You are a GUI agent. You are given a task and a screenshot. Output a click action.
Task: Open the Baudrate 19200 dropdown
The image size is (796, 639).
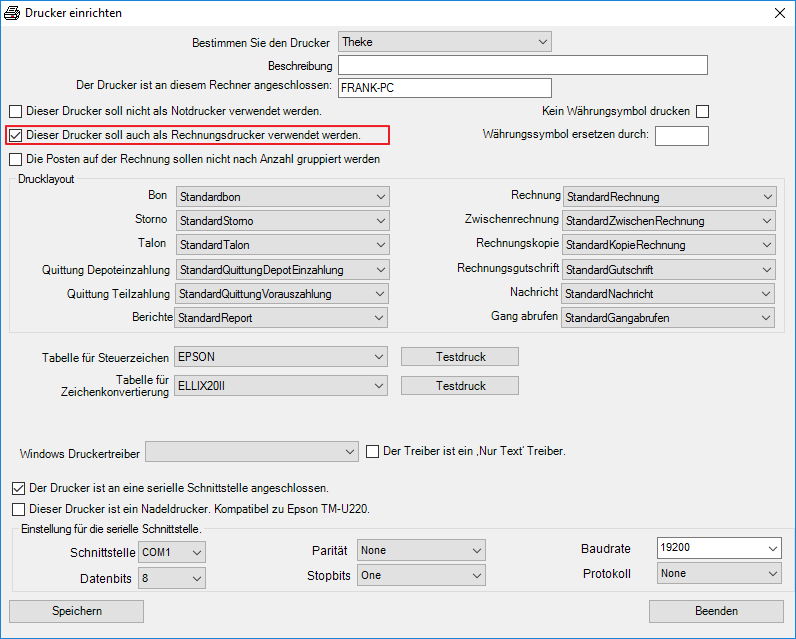coord(719,548)
